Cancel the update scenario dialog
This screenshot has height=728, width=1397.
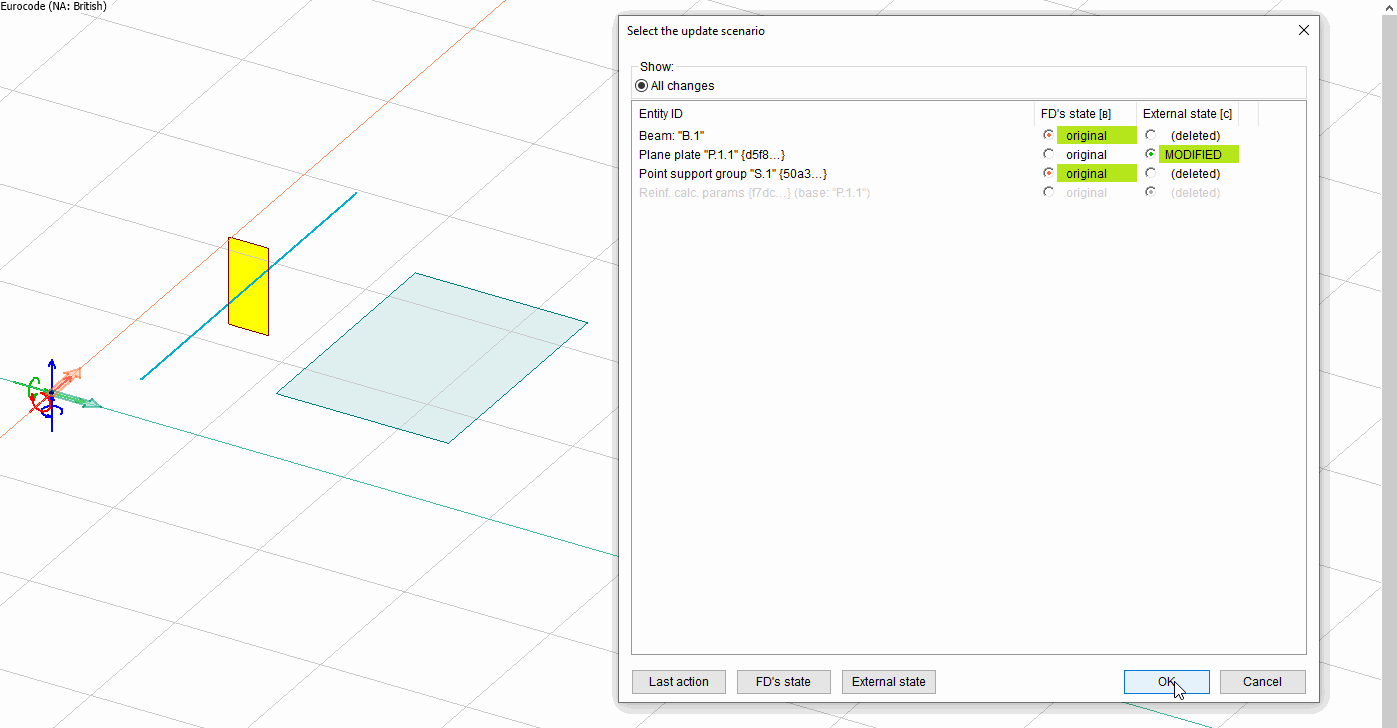1262,682
